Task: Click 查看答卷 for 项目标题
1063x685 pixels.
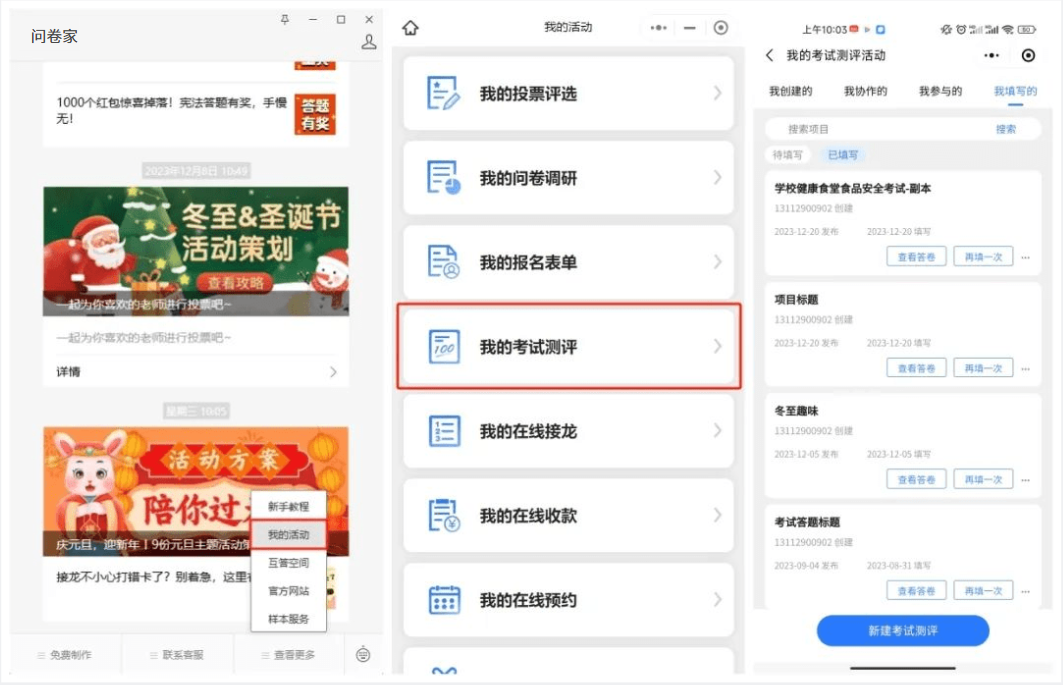Action: tap(916, 368)
